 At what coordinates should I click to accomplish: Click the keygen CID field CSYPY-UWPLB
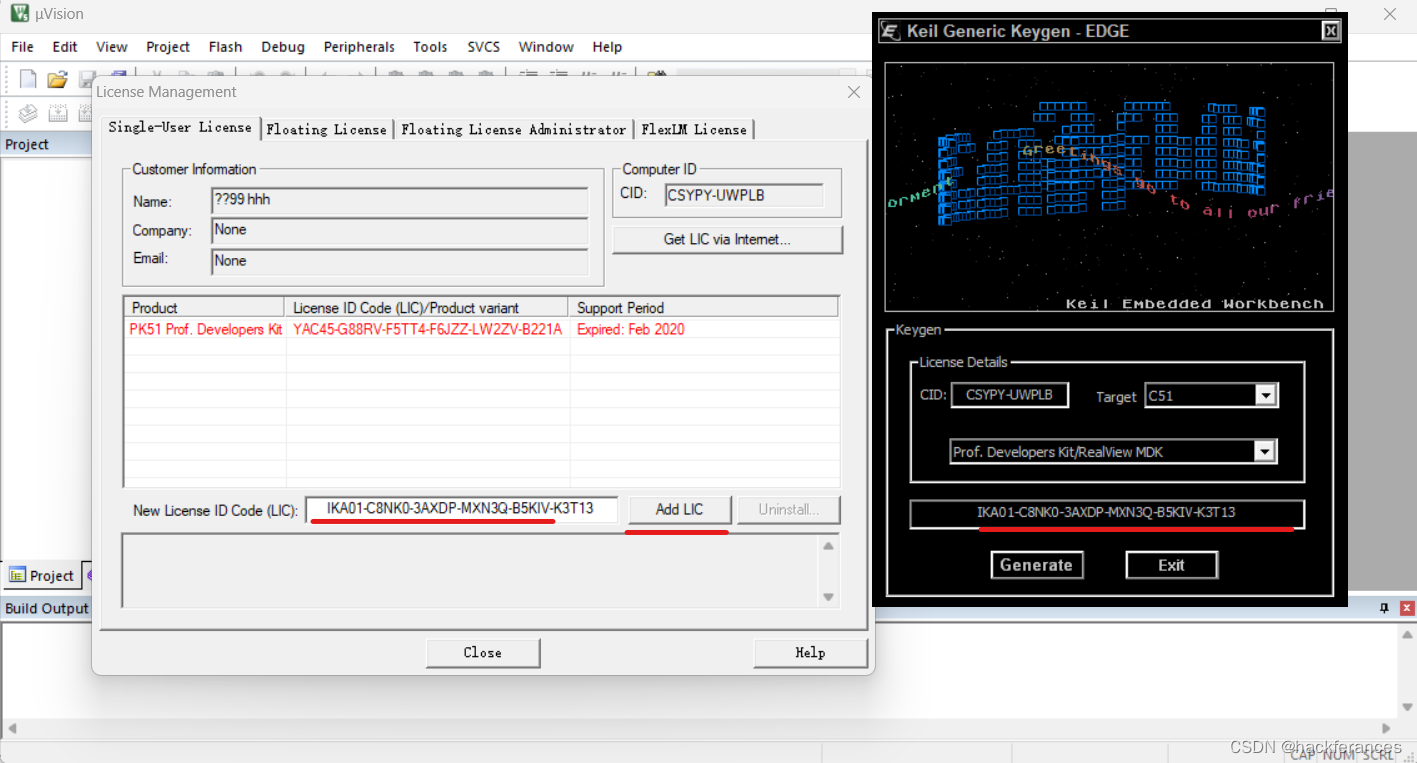[1009, 395]
